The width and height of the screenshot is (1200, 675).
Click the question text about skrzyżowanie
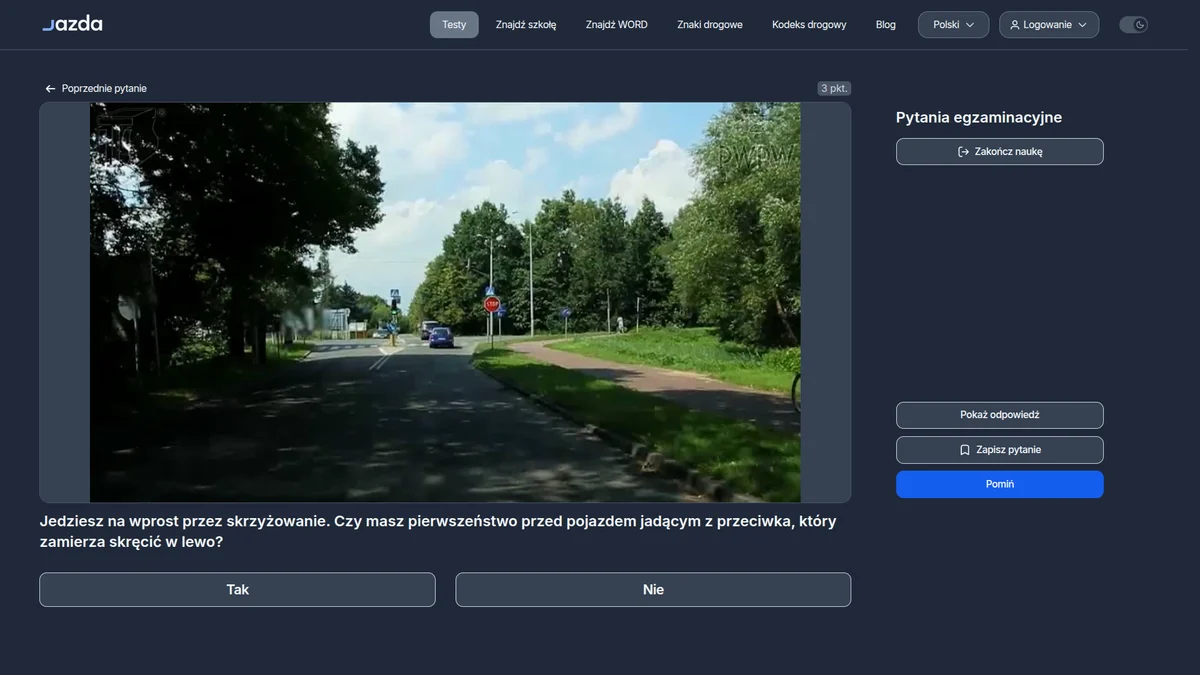click(438, 532)
